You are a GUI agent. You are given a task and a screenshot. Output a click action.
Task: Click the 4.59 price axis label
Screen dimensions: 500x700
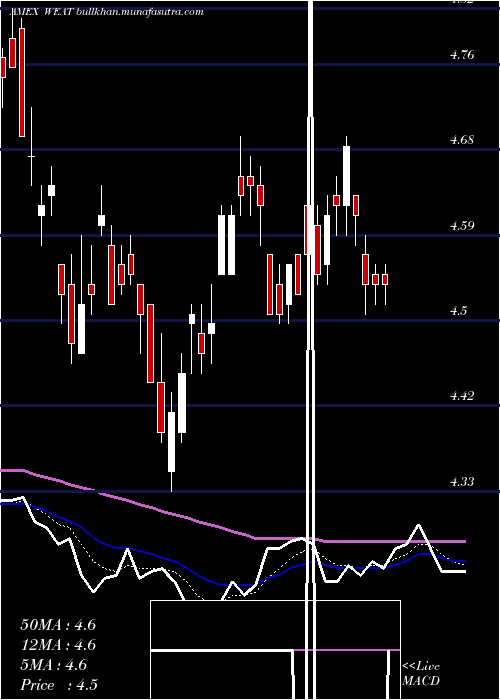(x=462, y=225)
